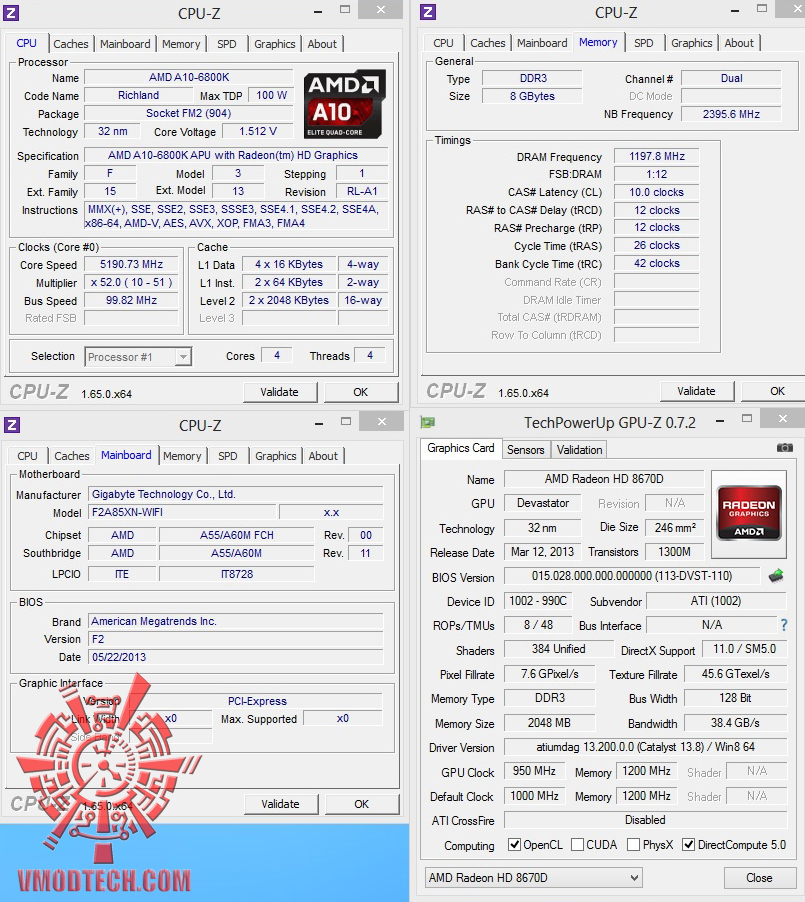Open About tab in top-left CPU-Z window
Viewport: 805px width, 902px height.
[322, 44]
